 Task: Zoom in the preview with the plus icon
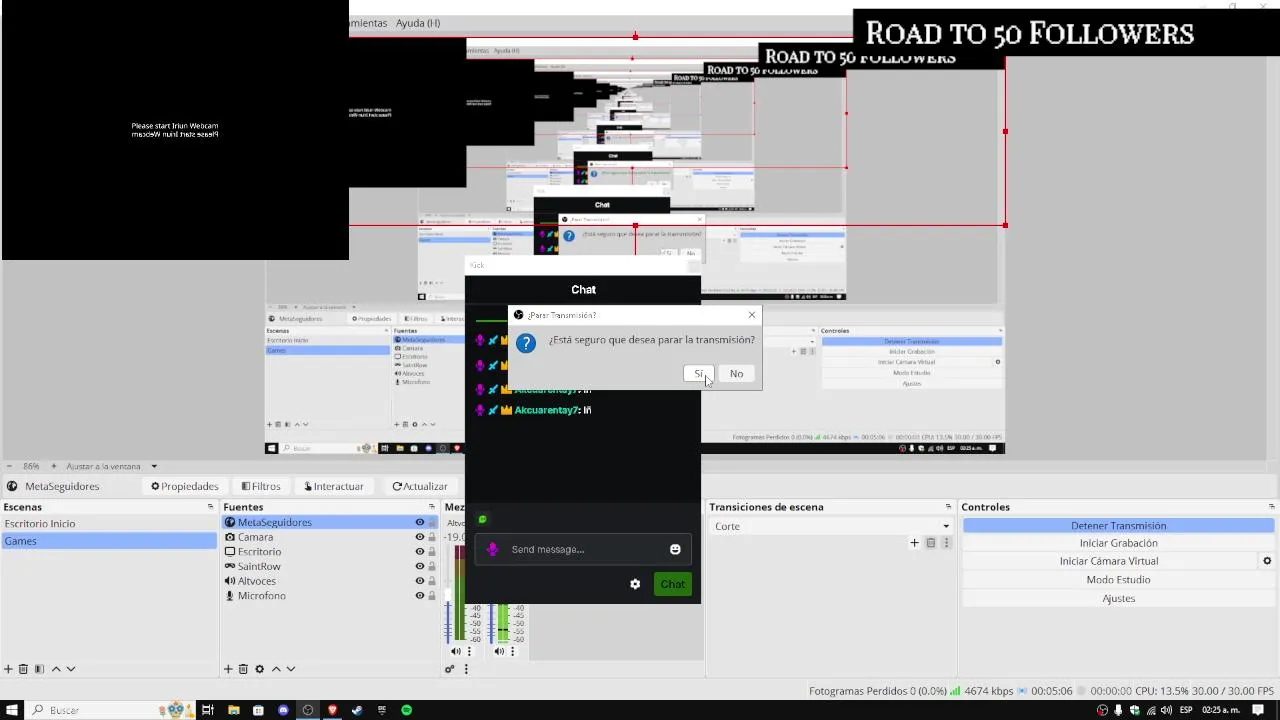pyautogui.click(x=53, y=466)
